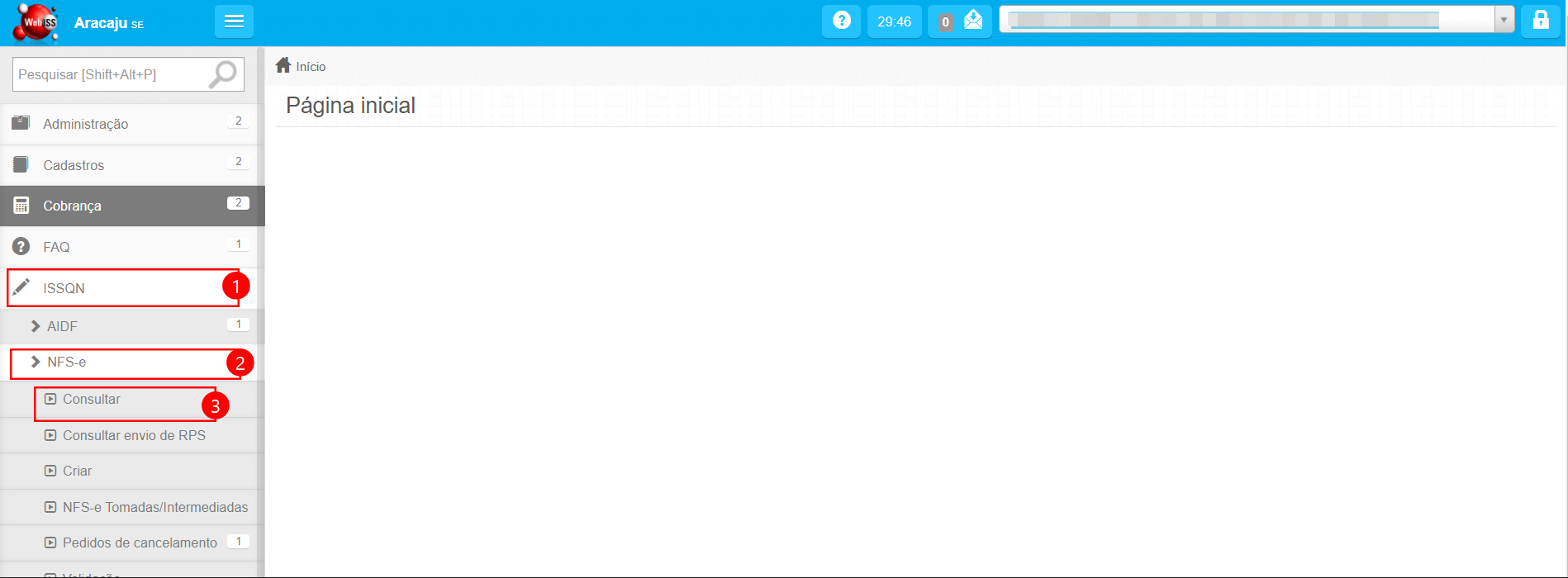The height and width of the screenshot is (578, 1568).
Task: Collapse the NFS-e submenu
Action: 66,362
